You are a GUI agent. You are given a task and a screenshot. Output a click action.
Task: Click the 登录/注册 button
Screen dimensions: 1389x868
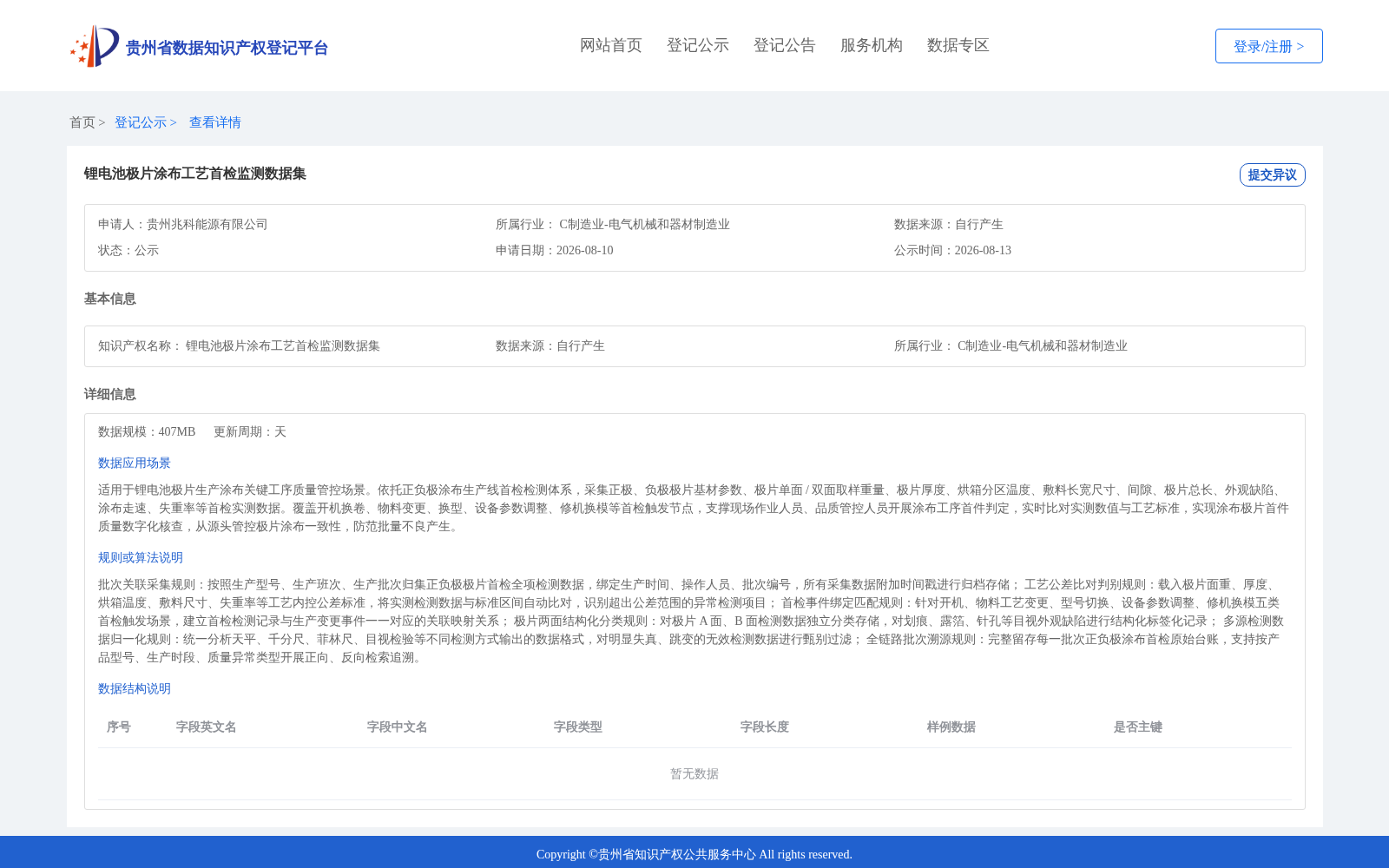pyautogui.click(x=1268, y=46)
